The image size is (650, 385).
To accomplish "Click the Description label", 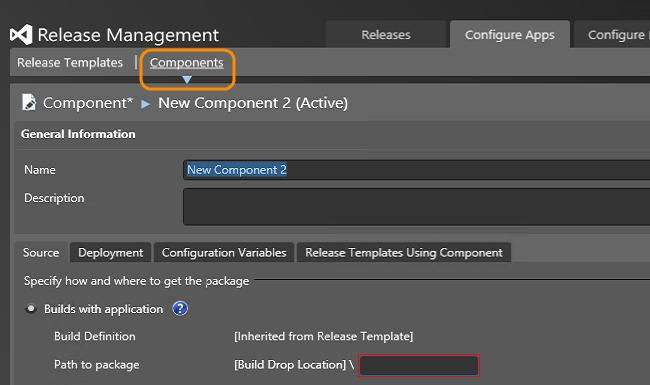I will coord(54,198).
